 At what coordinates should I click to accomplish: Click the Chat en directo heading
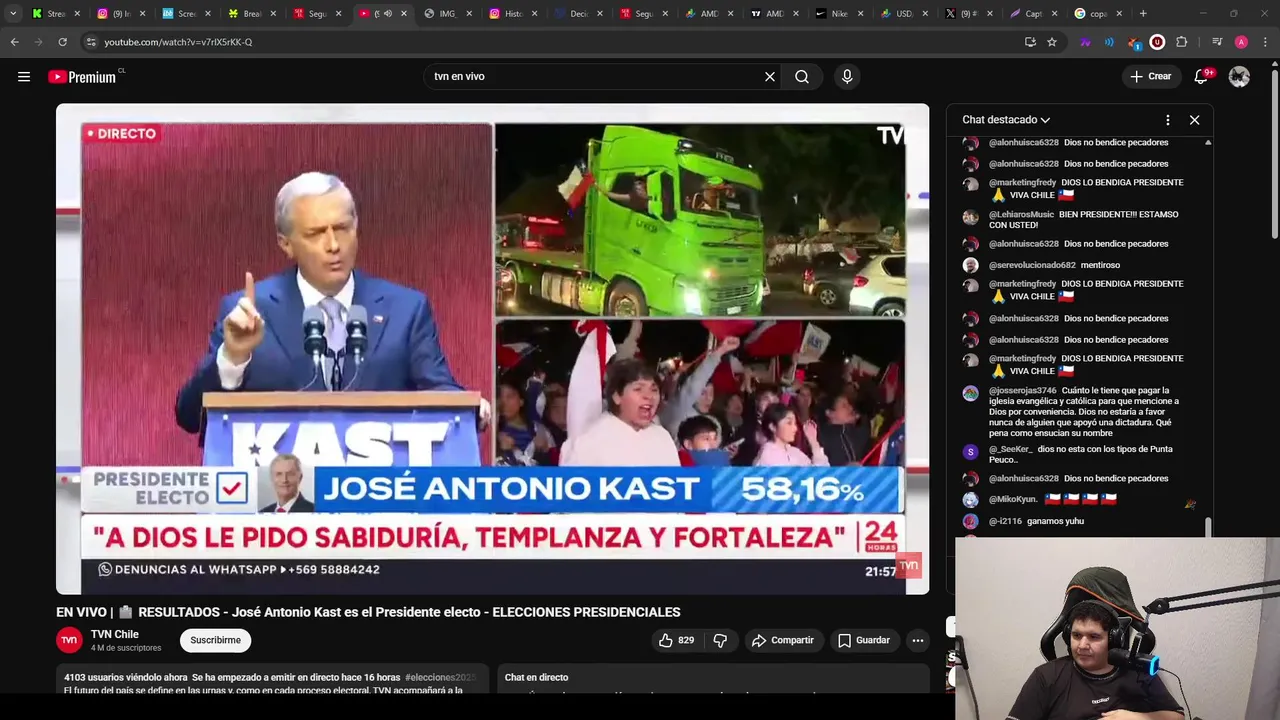[536, 678]
